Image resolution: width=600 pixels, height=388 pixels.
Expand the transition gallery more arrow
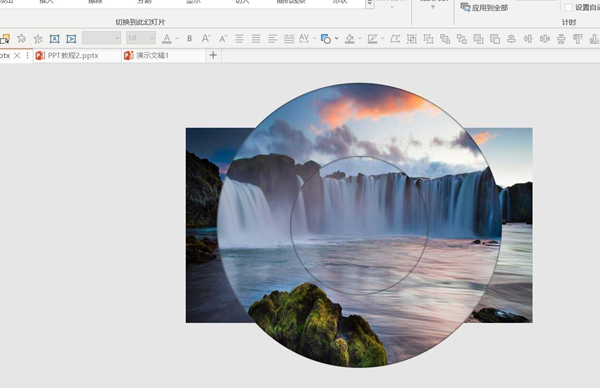coord(370,3)
